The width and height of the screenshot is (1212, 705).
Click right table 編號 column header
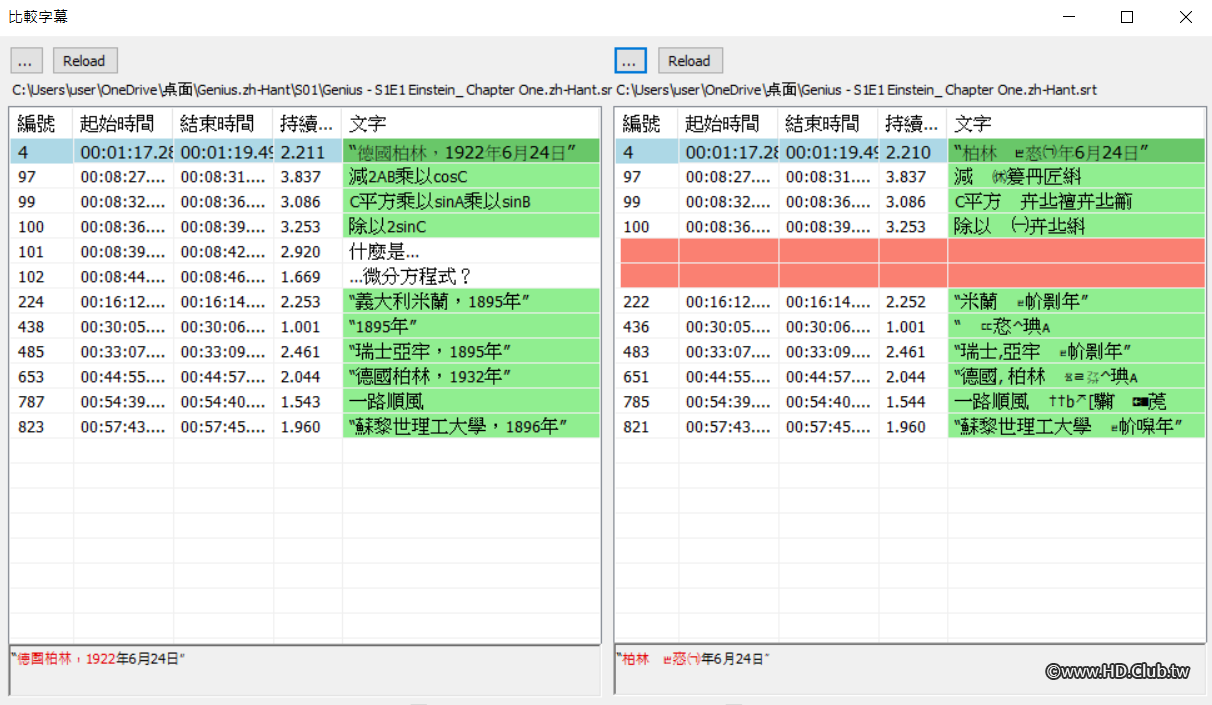[647, 124]
